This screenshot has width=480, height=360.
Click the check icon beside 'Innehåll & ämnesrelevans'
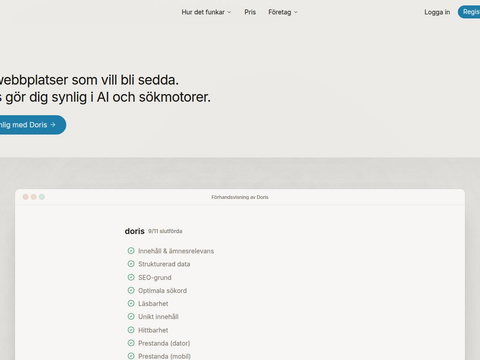coord(131,251)
